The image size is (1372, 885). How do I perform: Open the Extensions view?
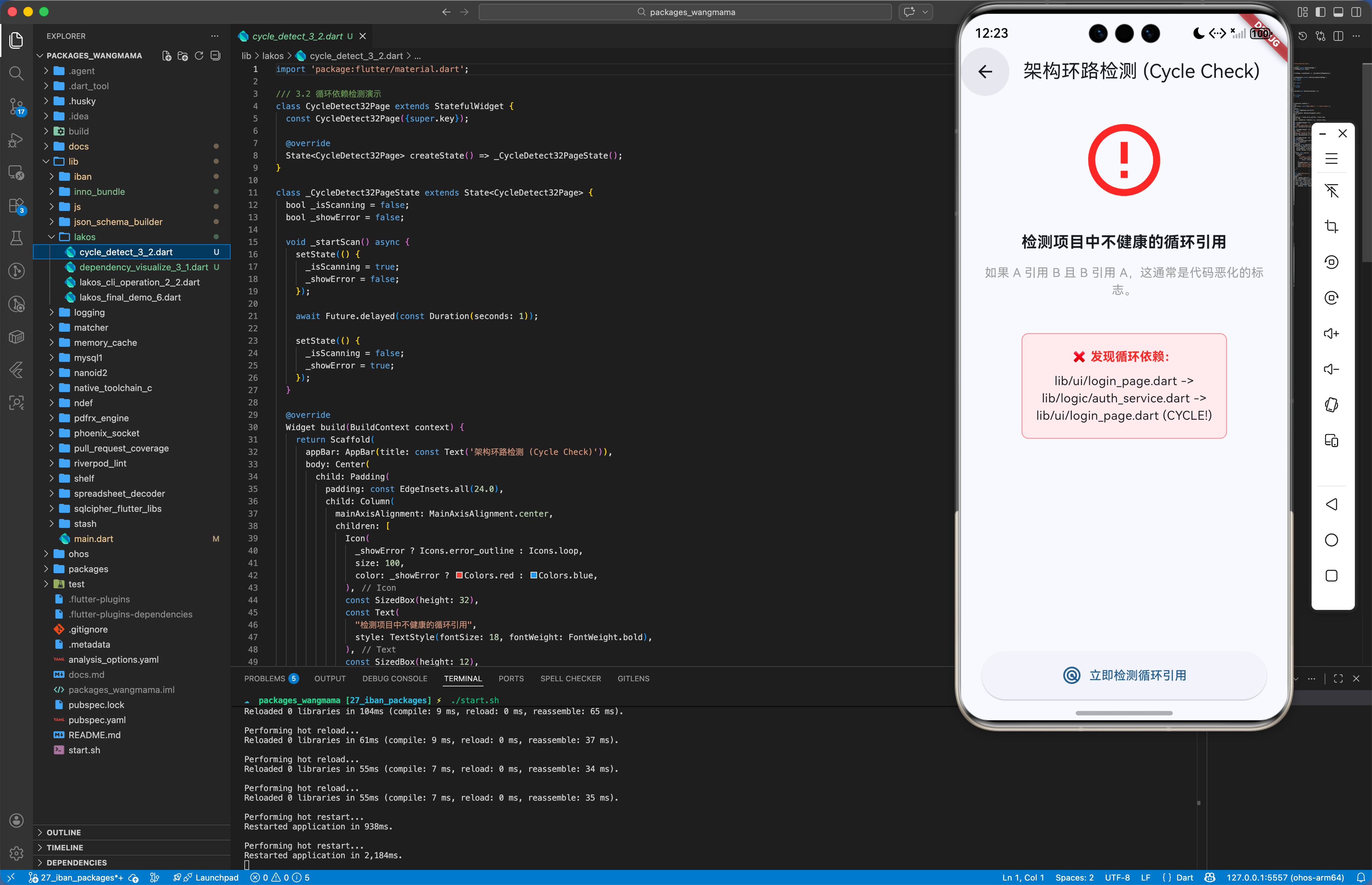(16, 206)
